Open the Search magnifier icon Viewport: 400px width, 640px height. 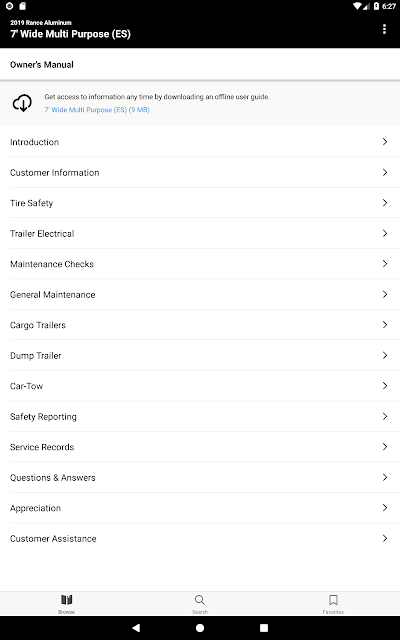point(200,600)
